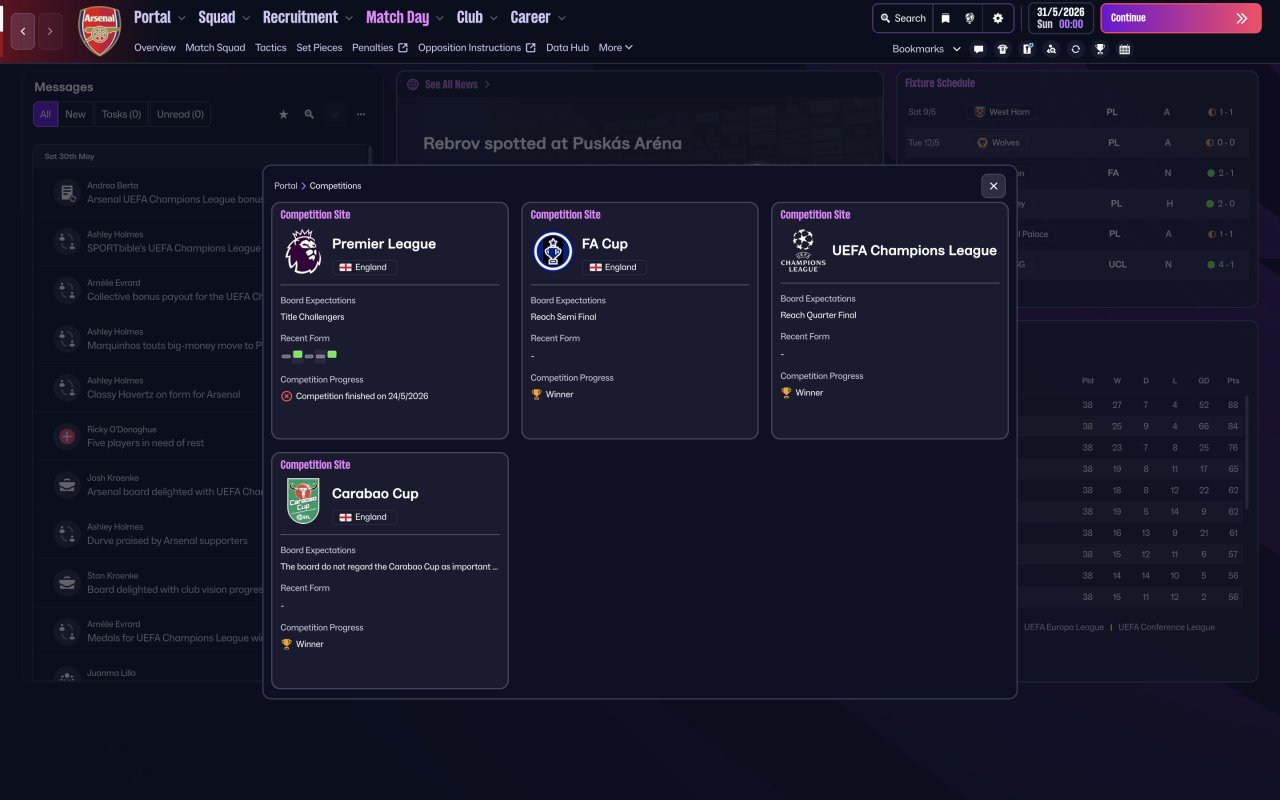The image size is (1280, 800).
Task: Open the bookmark icon beside Search
Action: pyautogui.click(x=945, y=18)
